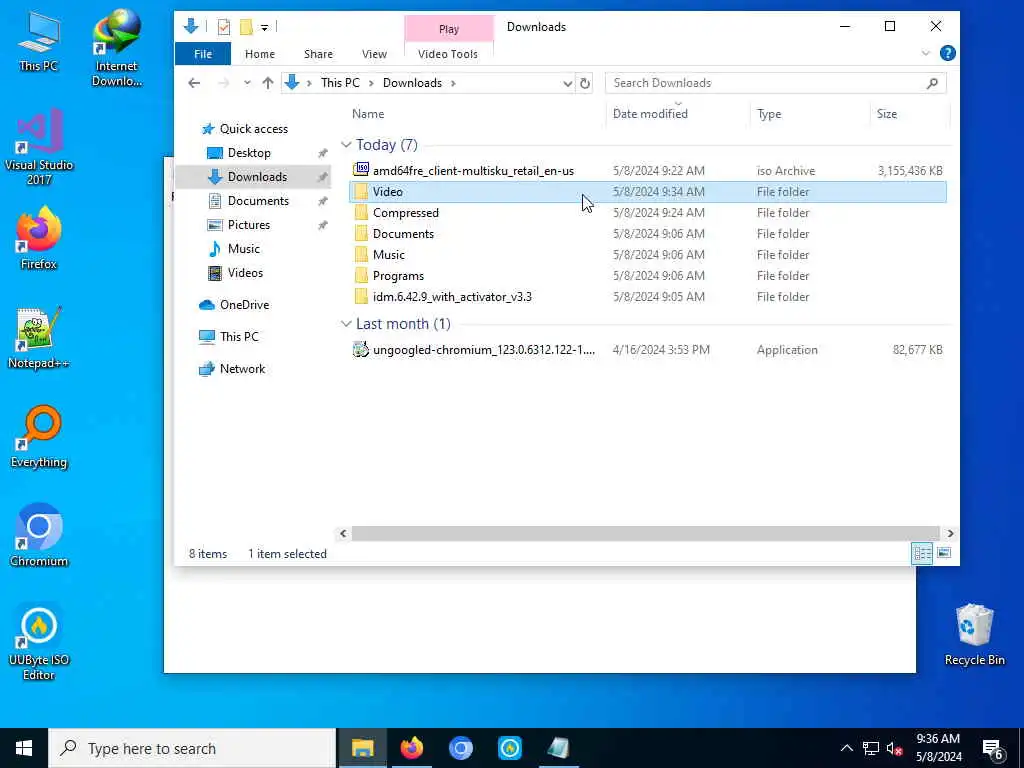Sort by the Name column header
Screen dimensions: 1024x768
[x=477, y=114]
